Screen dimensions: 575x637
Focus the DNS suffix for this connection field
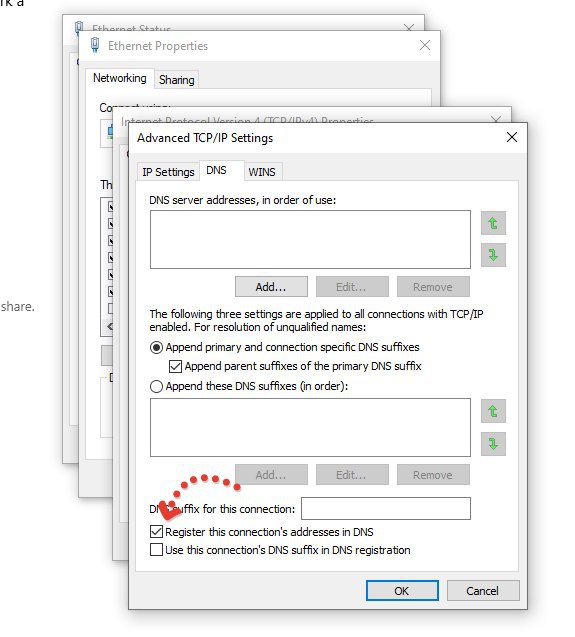point(386,508)
